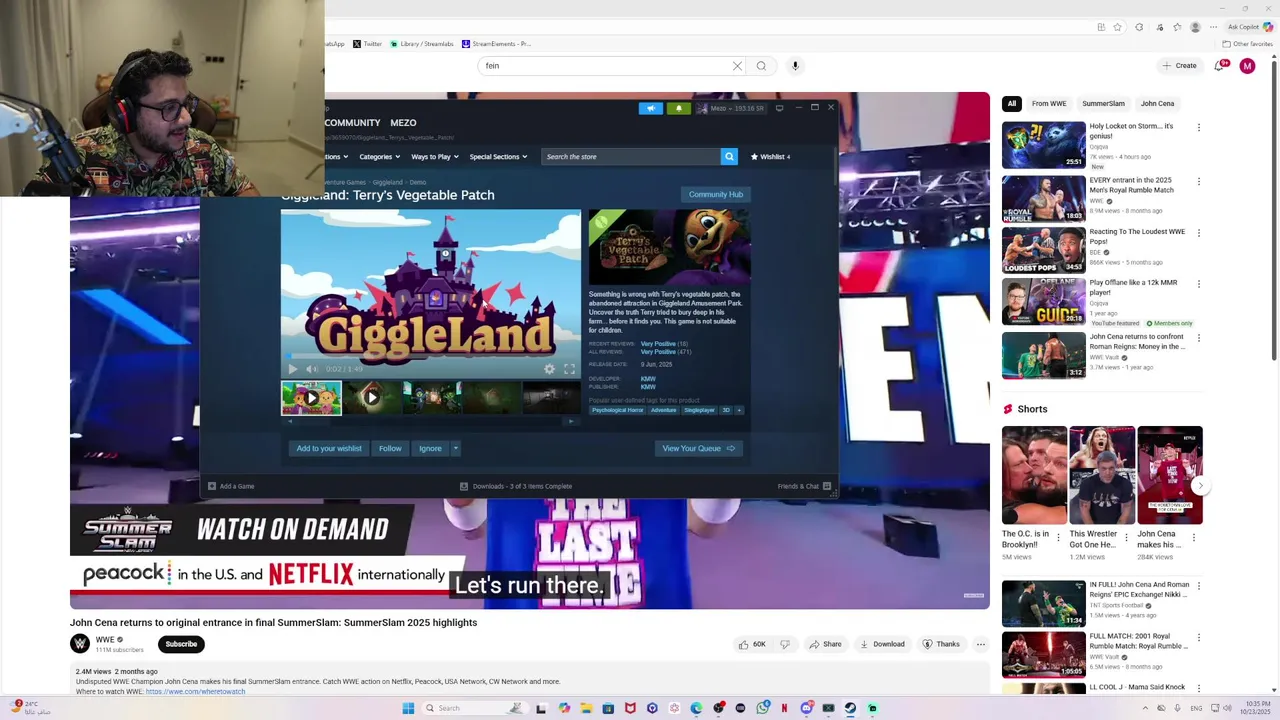Click the taskbar Search box

click(475, 708)
